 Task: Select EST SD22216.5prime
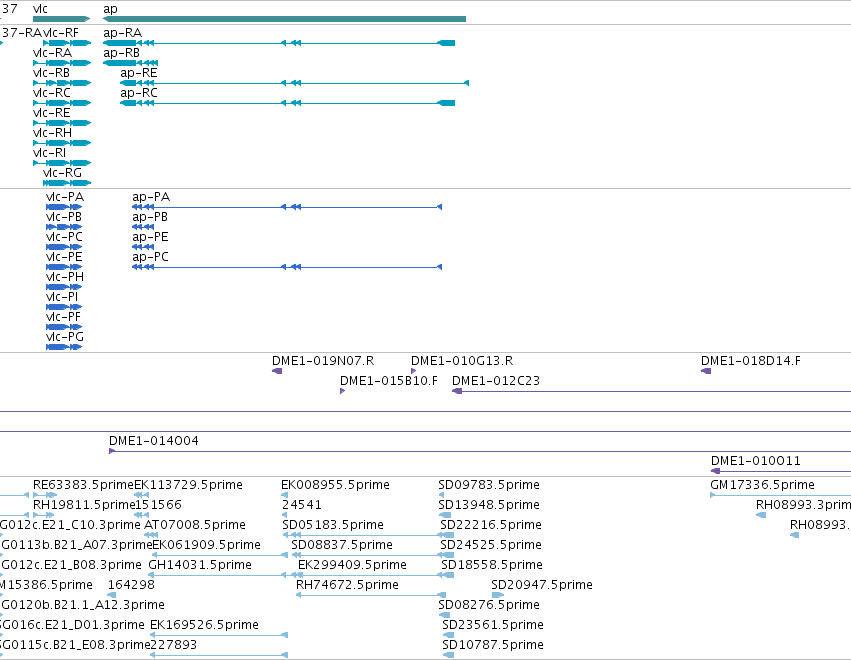491,525
